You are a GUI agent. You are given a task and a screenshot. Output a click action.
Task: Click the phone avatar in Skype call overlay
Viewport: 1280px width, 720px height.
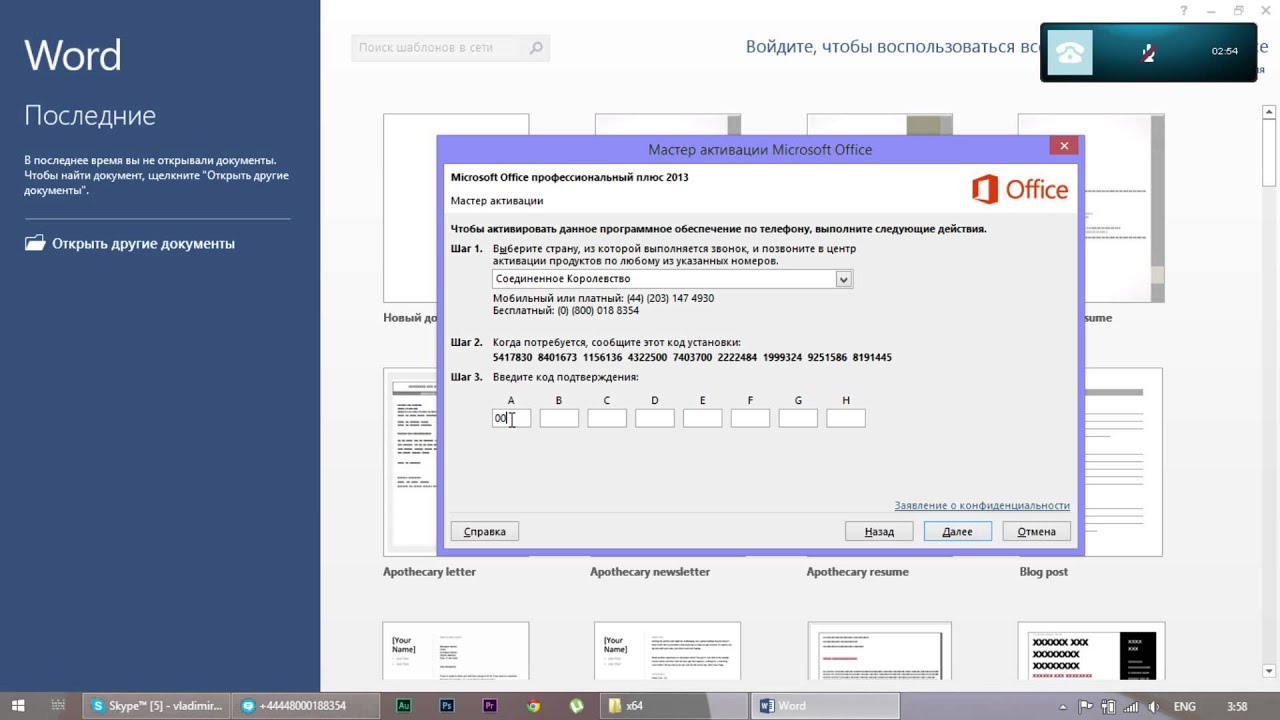point(1070,53)
